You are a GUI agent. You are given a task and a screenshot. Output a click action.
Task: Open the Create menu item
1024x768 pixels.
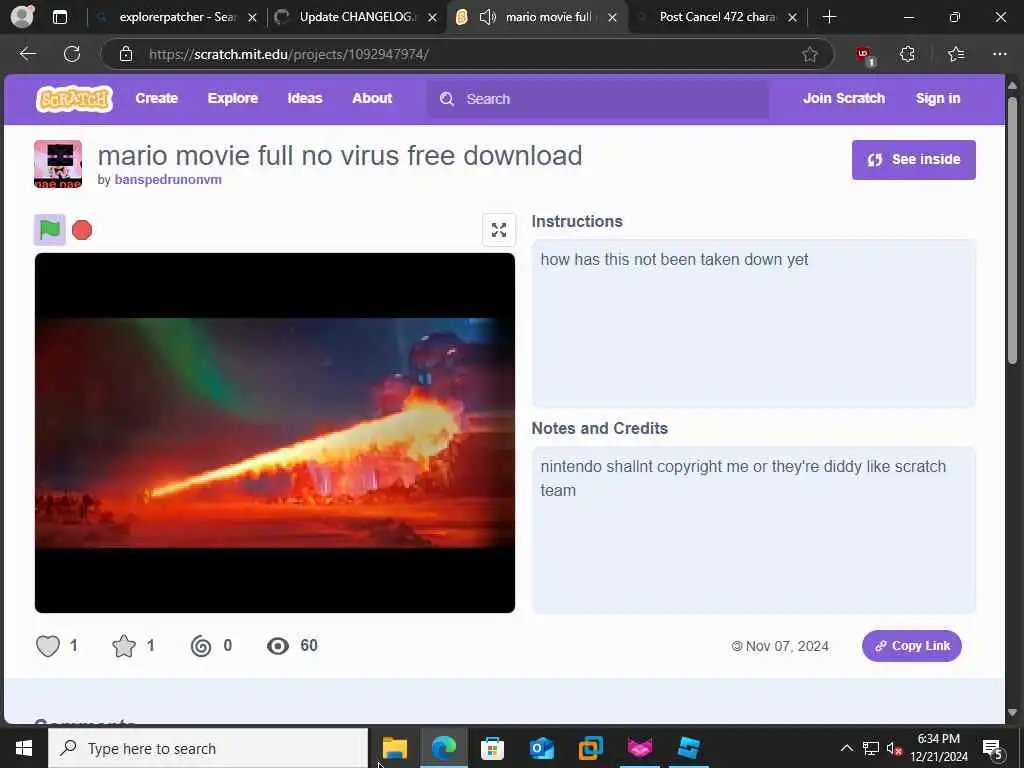coord(157,99)
